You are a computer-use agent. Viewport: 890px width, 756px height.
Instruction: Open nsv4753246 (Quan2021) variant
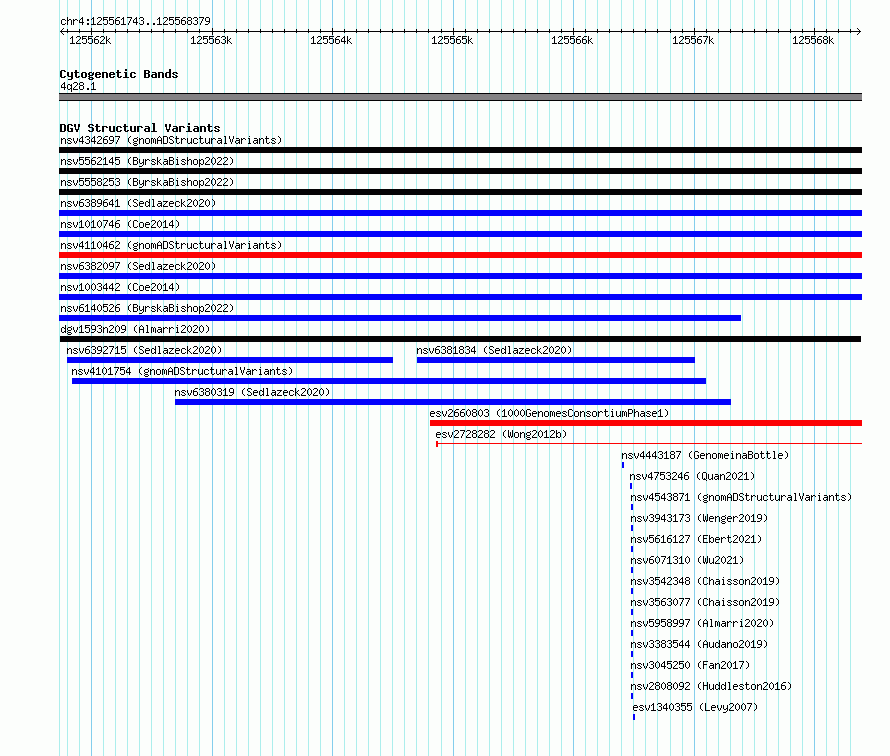click(692, 476)
